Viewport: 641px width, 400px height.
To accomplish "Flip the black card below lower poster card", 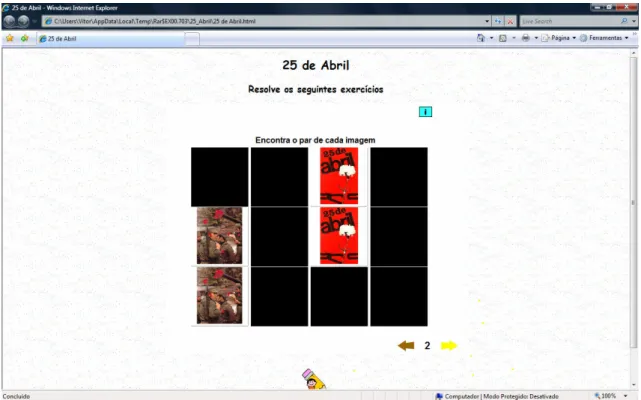I will (339, 297).
